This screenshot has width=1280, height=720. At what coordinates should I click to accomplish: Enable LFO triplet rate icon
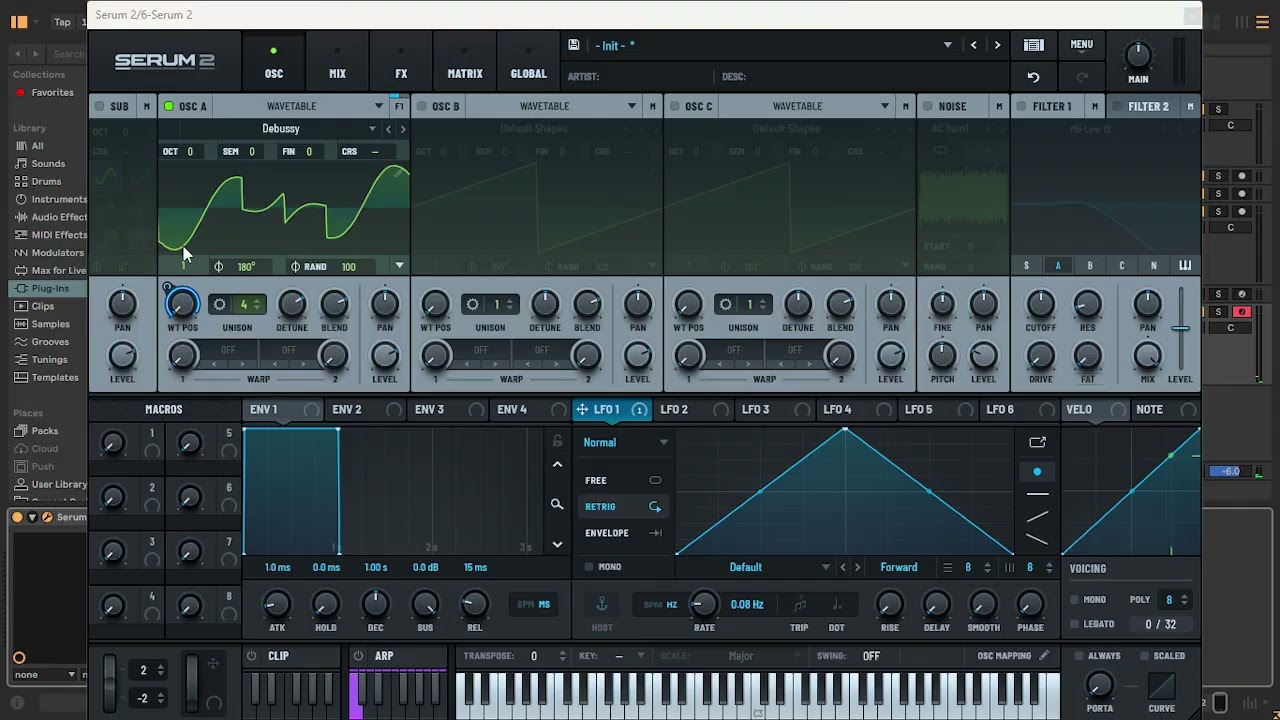click(x=799, y=604)
